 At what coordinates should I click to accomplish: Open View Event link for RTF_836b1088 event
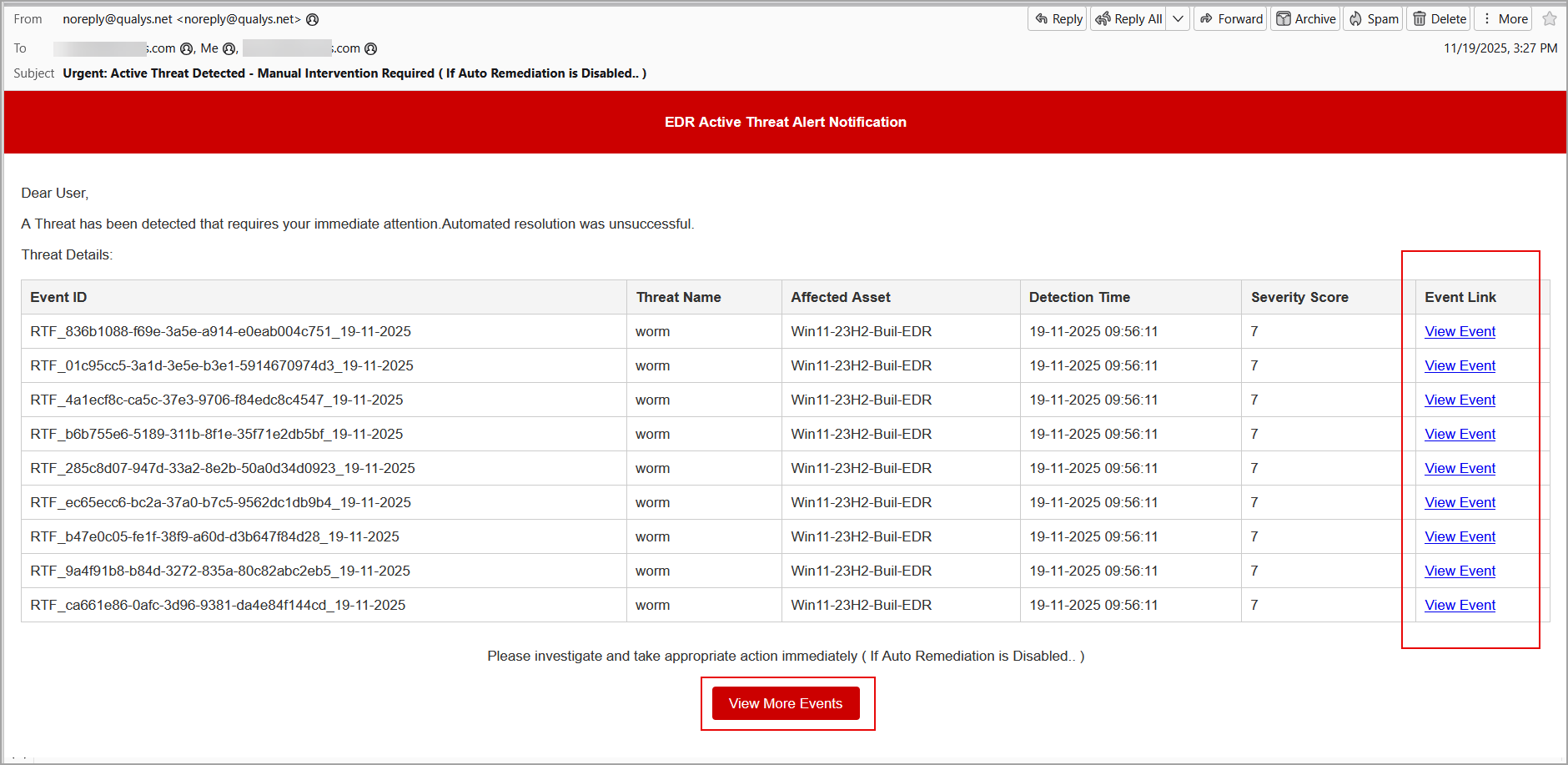point(1460,332)
